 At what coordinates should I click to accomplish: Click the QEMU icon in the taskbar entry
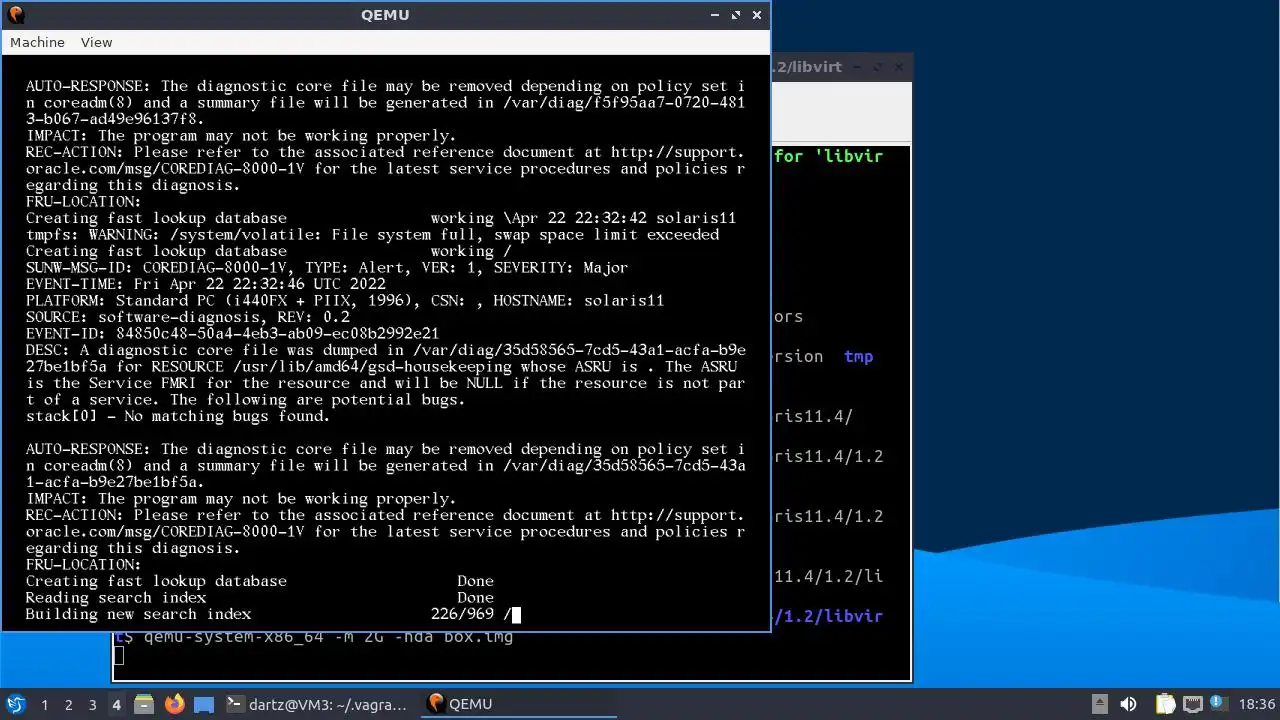click(x=435, y=703)
